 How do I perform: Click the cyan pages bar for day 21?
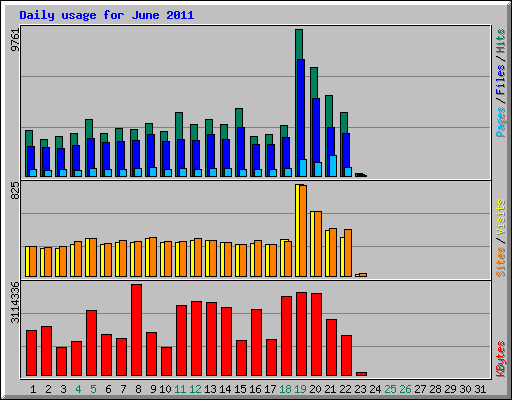point(333,166)
